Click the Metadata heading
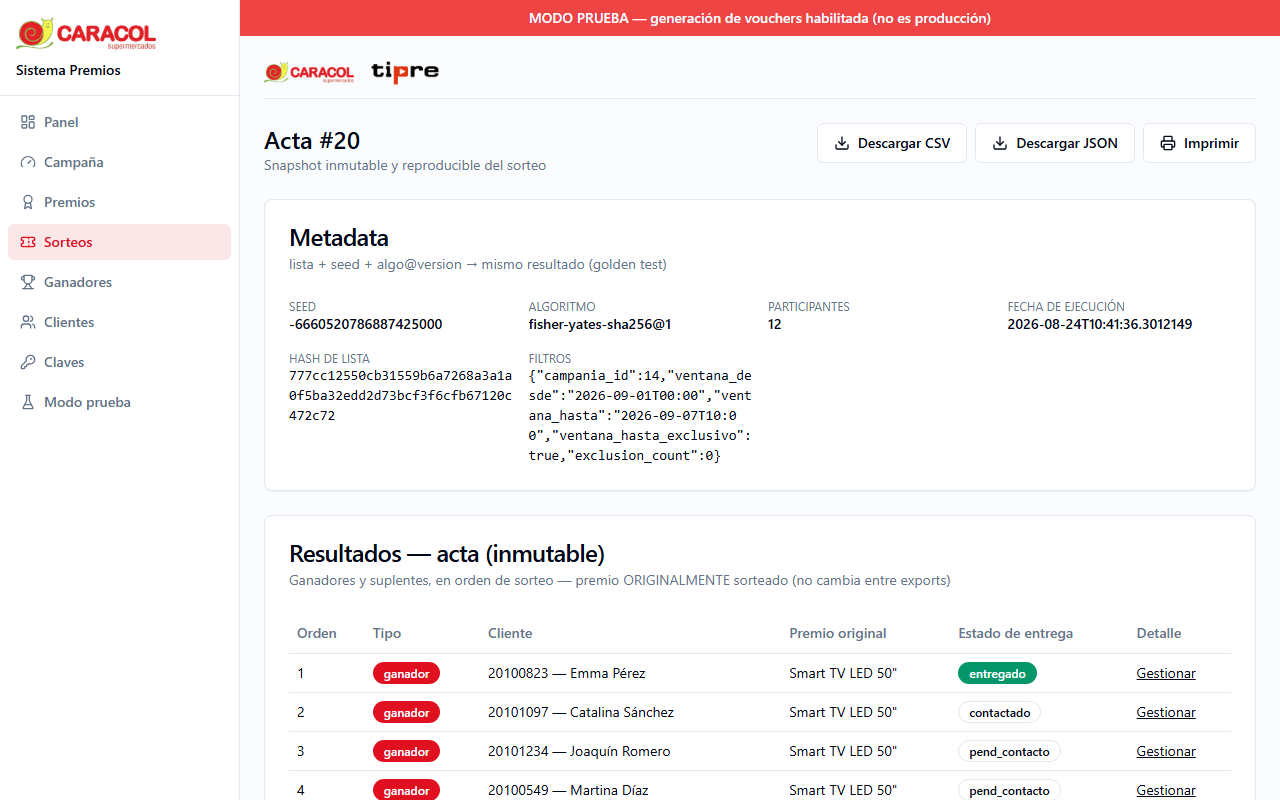 [339, 238]
